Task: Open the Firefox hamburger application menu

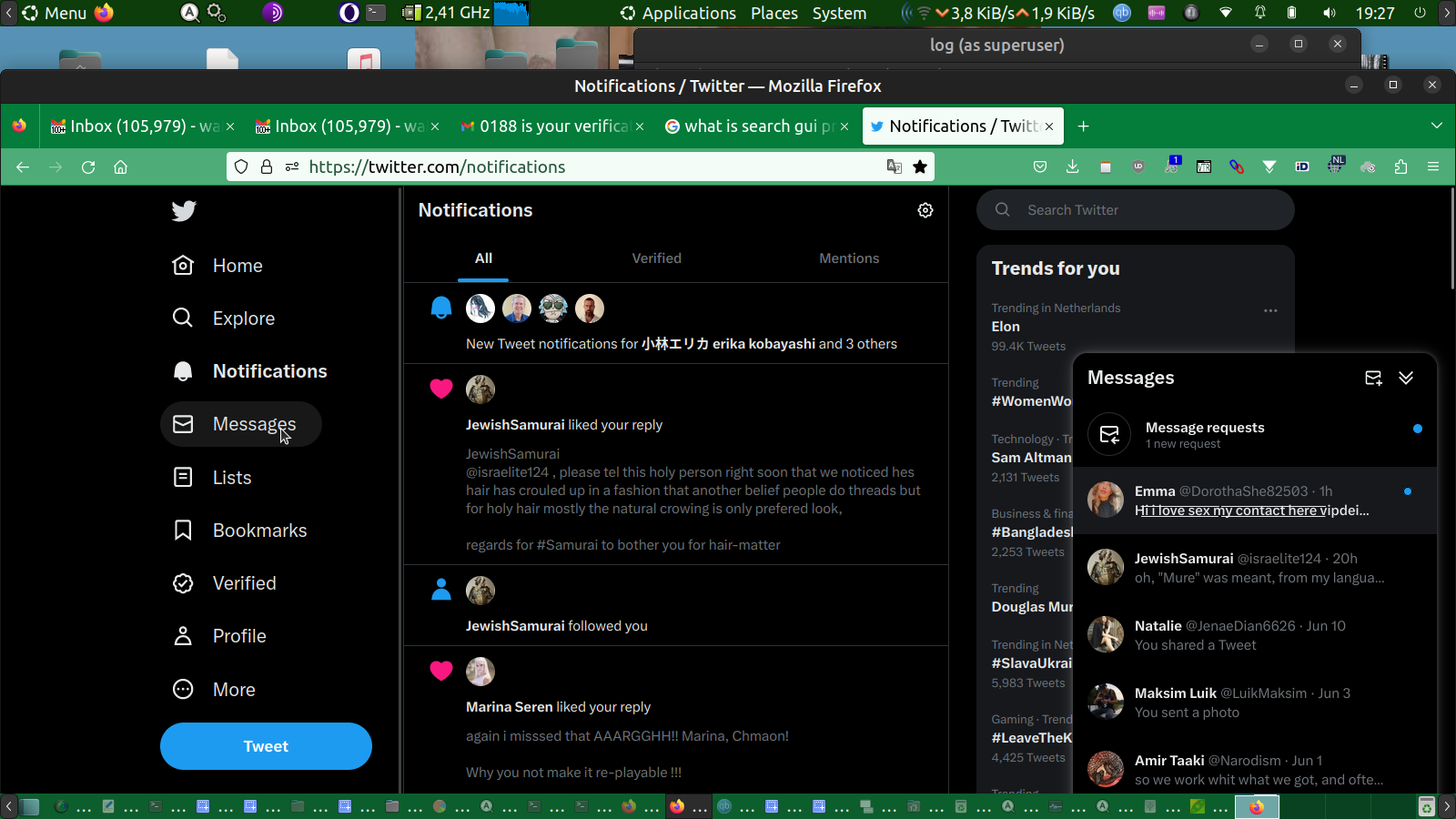Action: [x=1433, y=167]
